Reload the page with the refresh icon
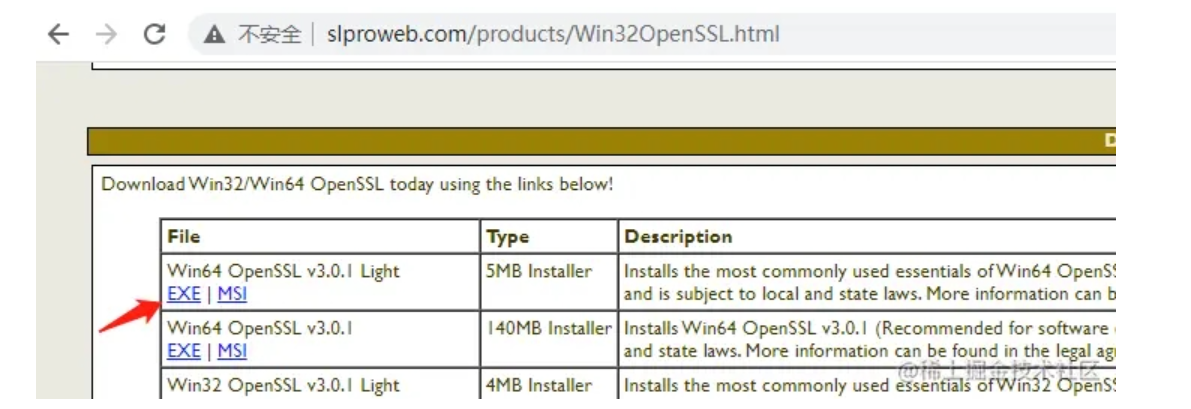Image resolution: width=1191 pixels, height=409 pixels. click(x=155, y=34)
